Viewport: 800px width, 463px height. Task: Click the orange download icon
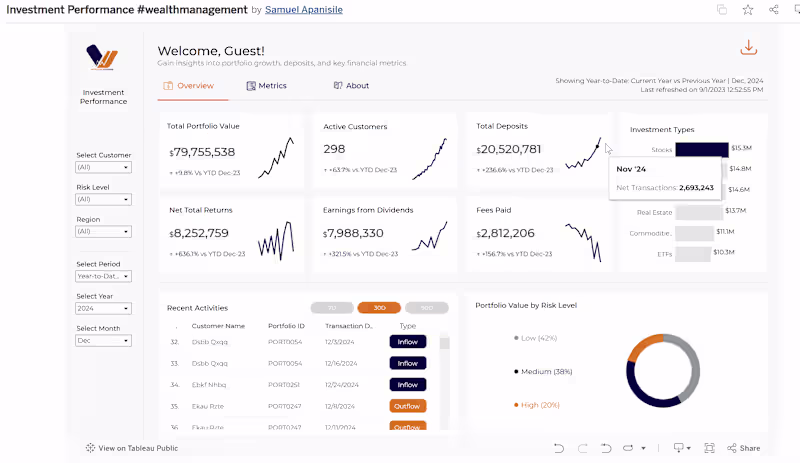(x=748, y=48)
